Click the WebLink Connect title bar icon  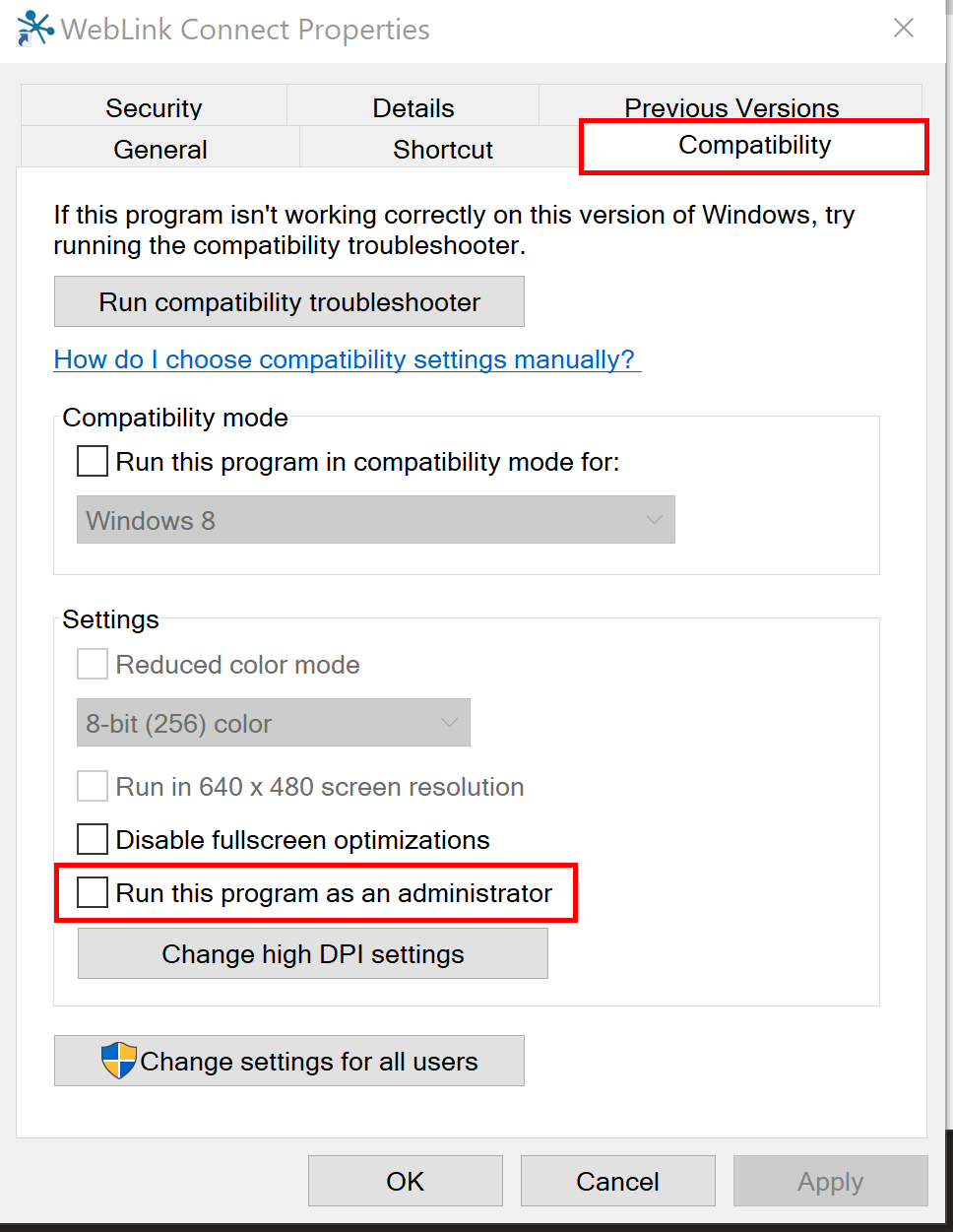pos(35,29)
